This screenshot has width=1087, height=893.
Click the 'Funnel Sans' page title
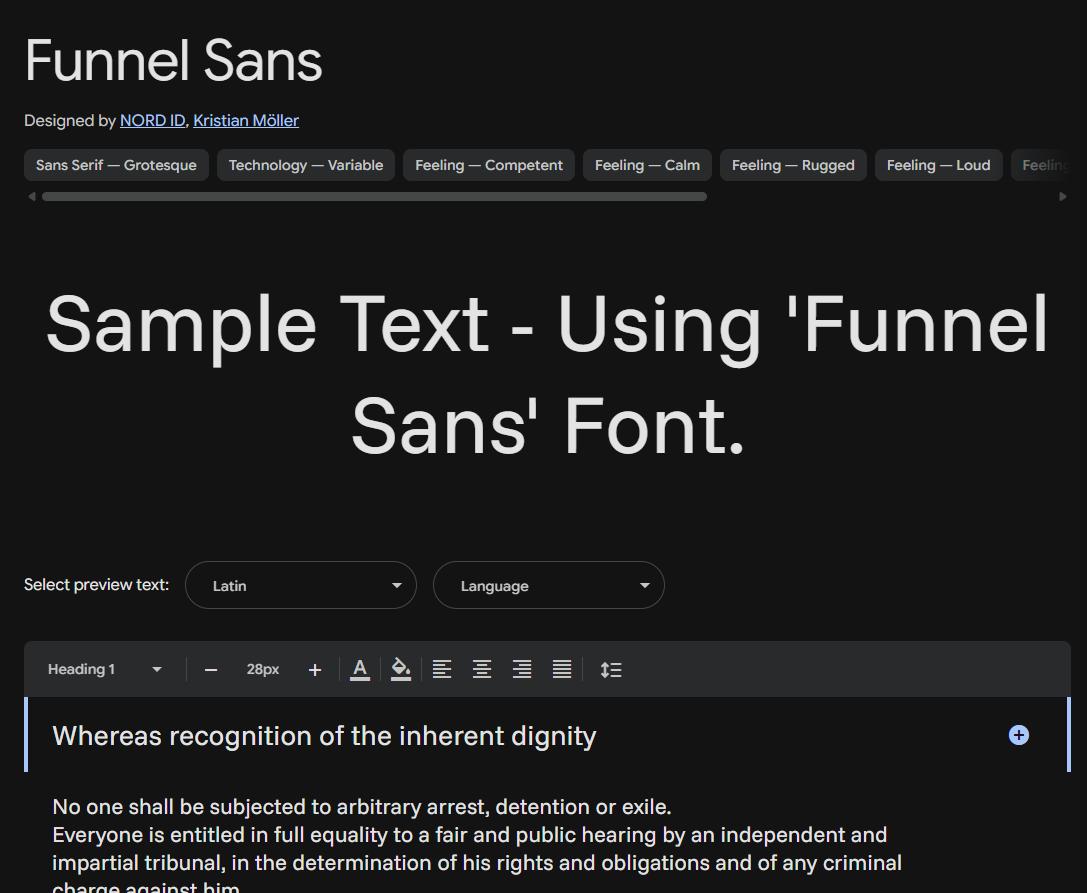[173, 60]
